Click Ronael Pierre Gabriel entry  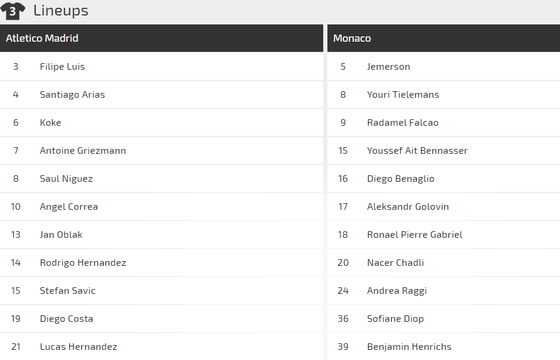(x=414, y=235)
